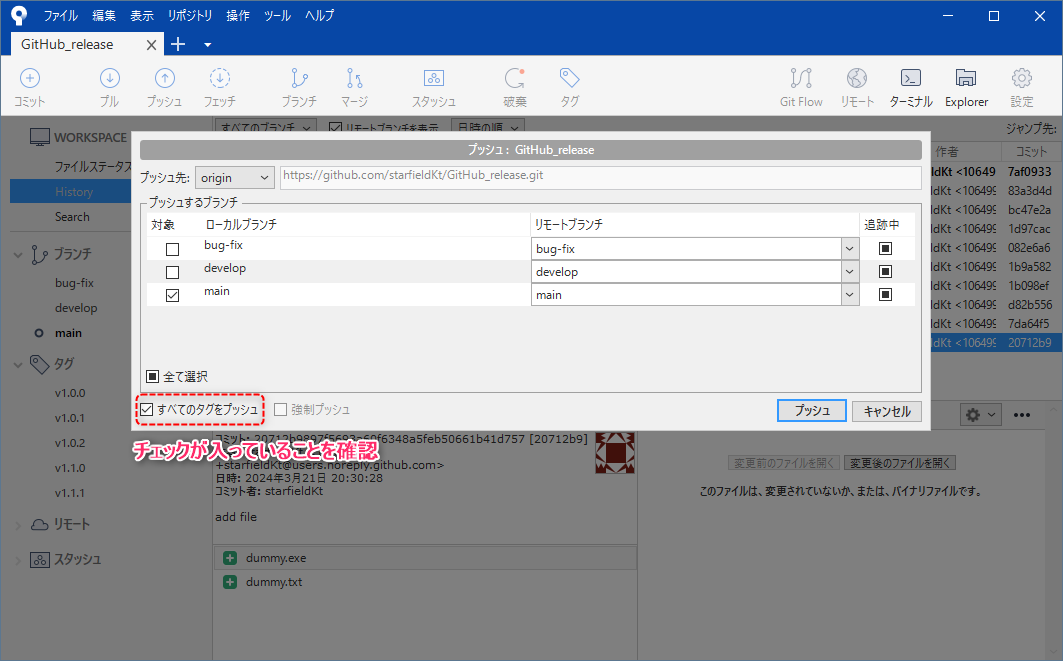Open the origin push destination dropdown
Screen dimensions: 1063x661
click(235, 178)
